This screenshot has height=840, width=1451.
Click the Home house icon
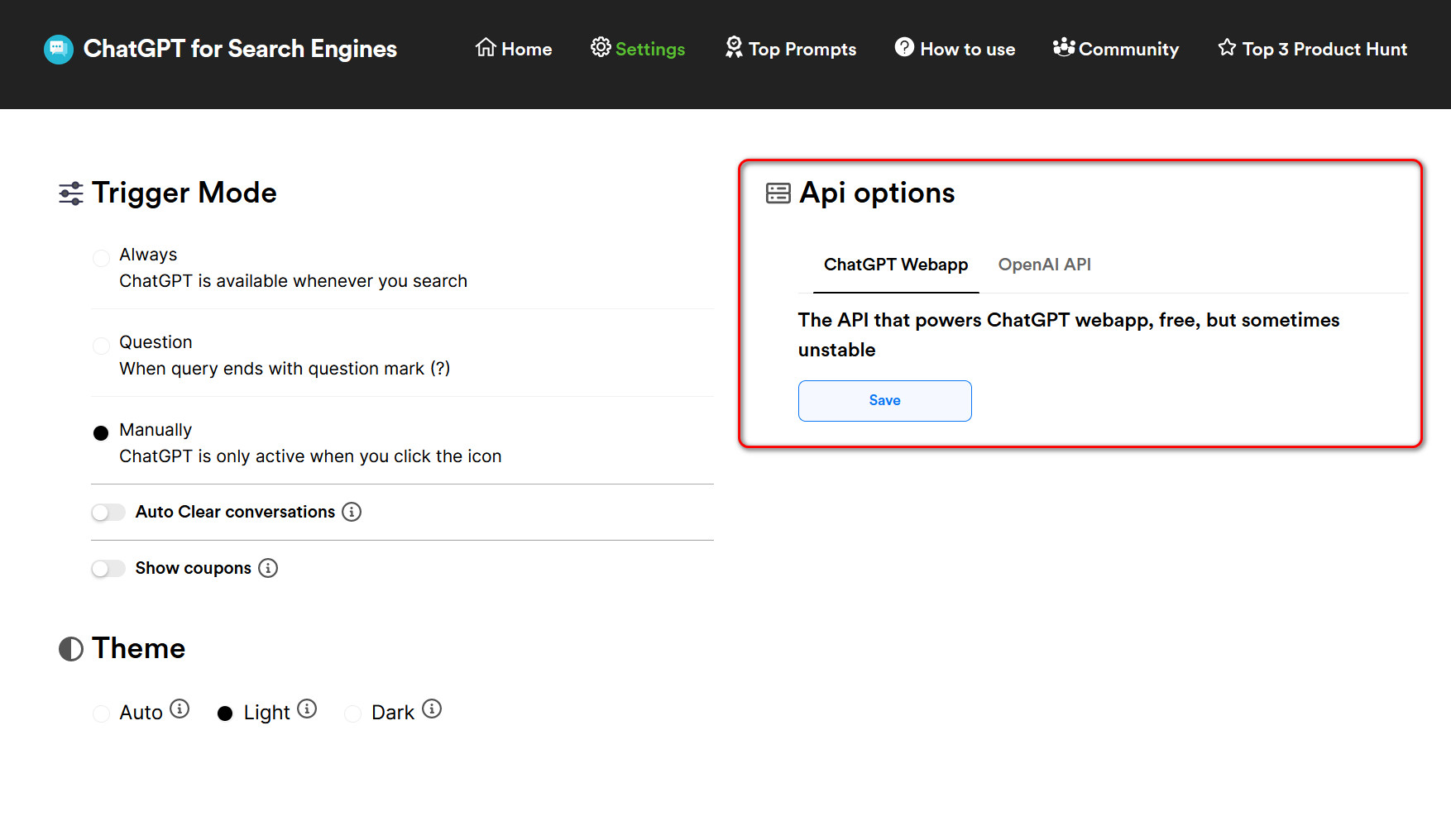(x=486, y=47)
